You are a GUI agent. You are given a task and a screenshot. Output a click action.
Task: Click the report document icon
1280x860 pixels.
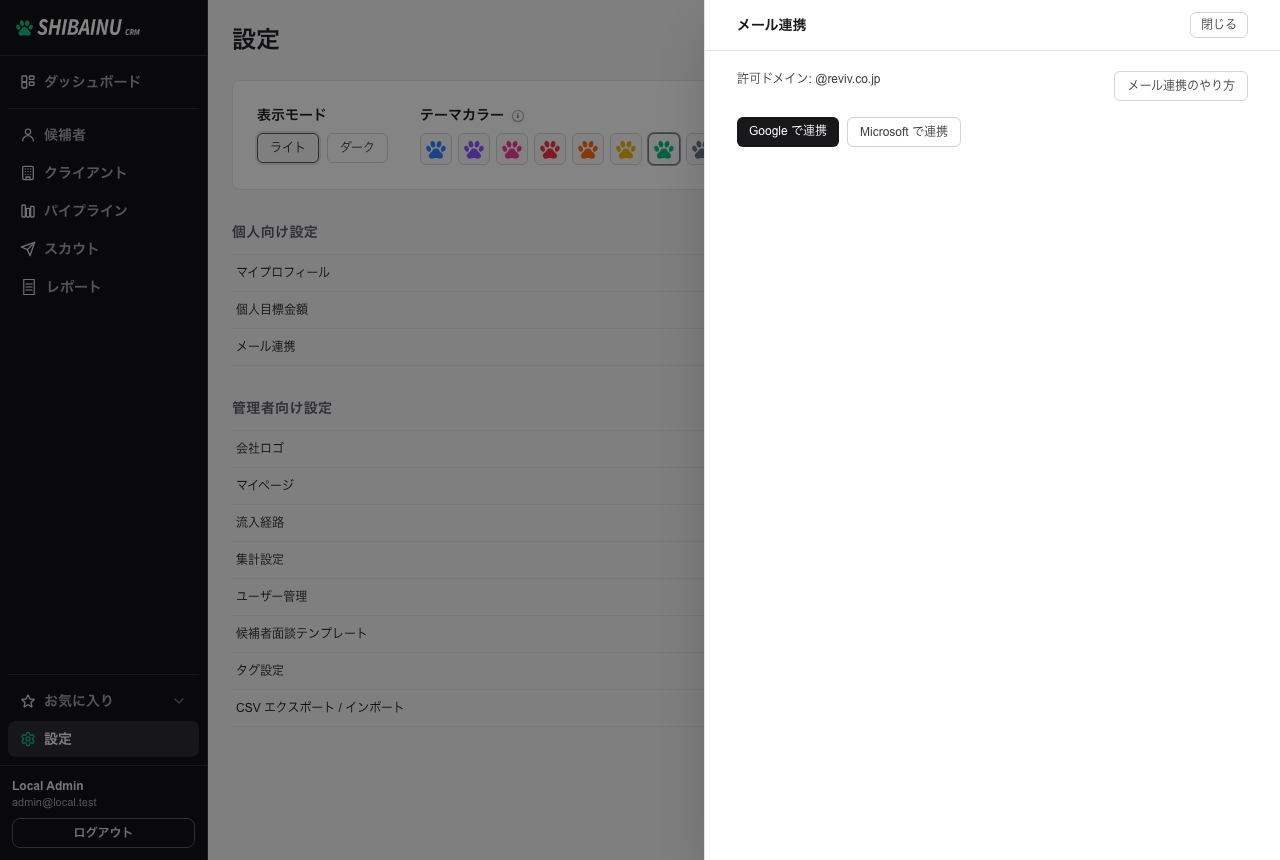point(29,287)
